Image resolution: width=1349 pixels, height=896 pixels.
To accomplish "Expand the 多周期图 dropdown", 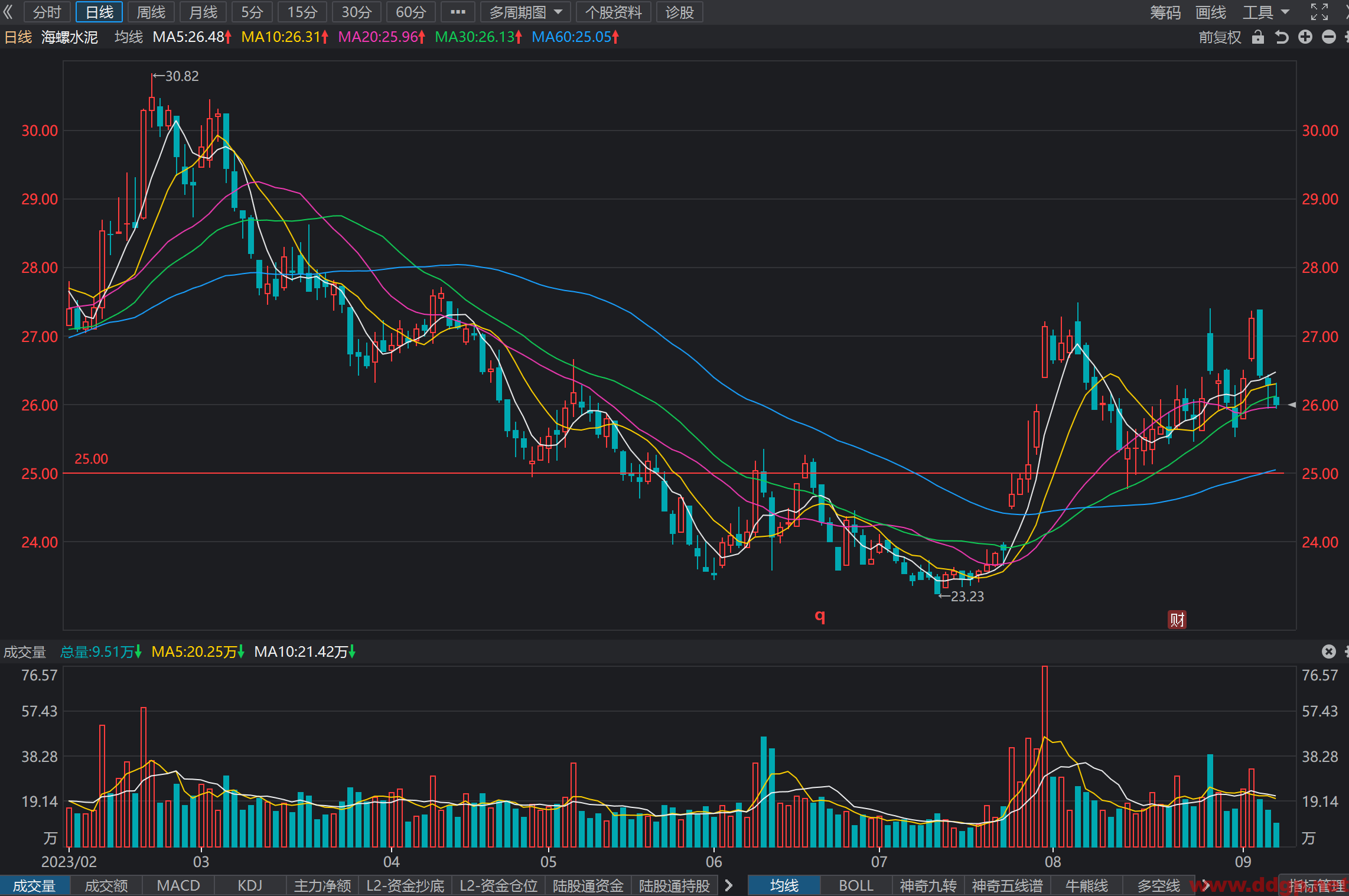I will [526, 12].
